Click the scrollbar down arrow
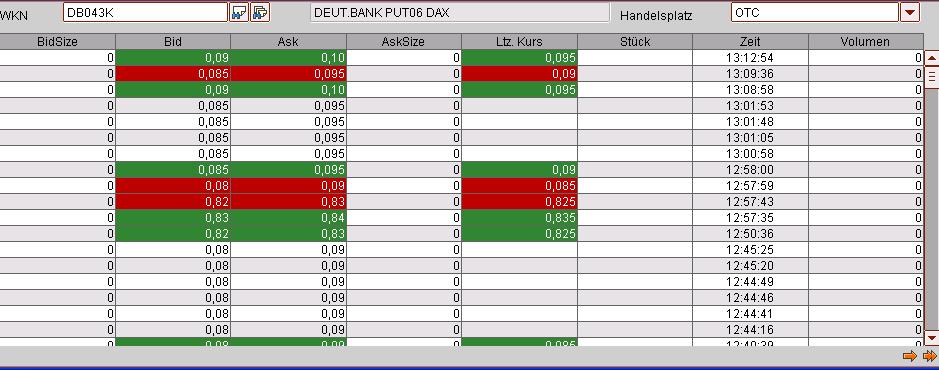This screenshot has width=939, height=370. [x=931, y=338]
